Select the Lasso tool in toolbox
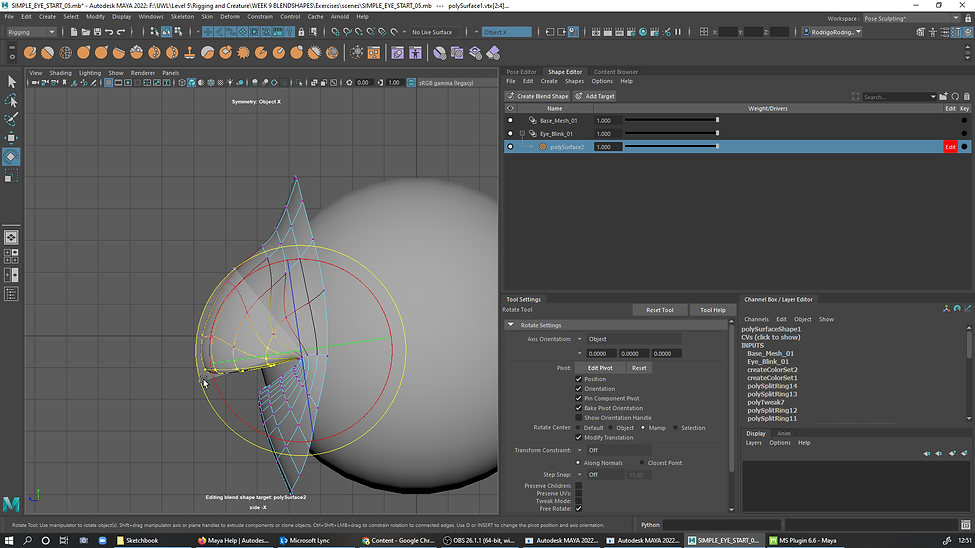The image size is (975, 548). (x=11, y=100)
